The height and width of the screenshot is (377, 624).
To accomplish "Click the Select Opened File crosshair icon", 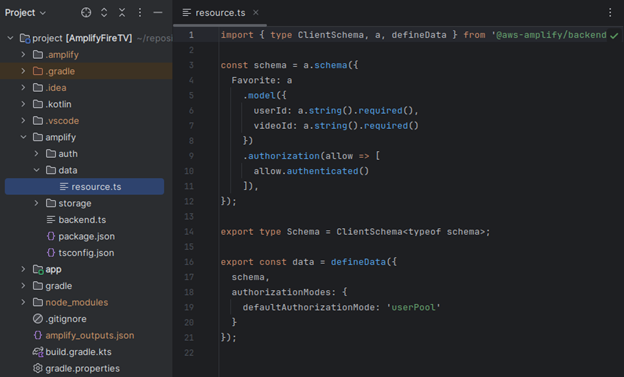I will pyautogui.click(x=86, y=13).
